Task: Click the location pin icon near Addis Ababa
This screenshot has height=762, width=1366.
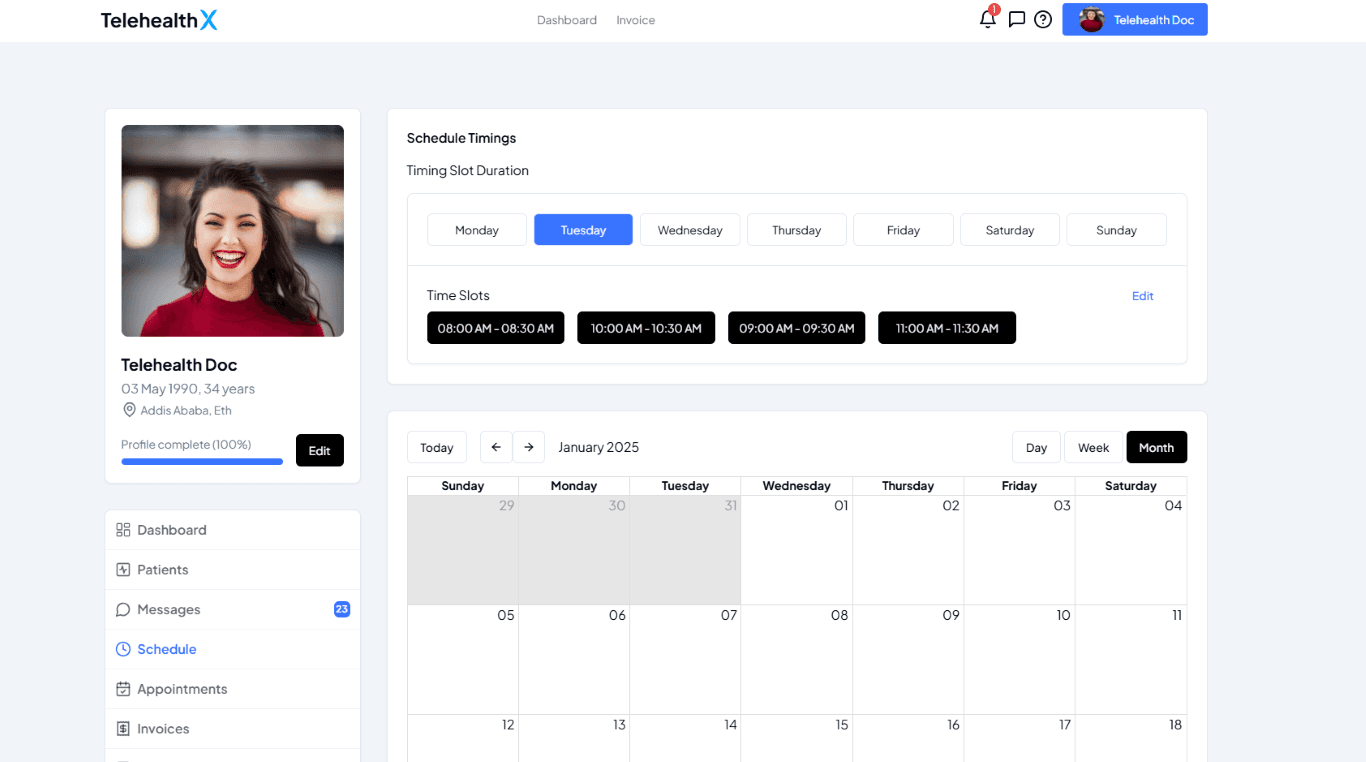Action: [129, 410]
